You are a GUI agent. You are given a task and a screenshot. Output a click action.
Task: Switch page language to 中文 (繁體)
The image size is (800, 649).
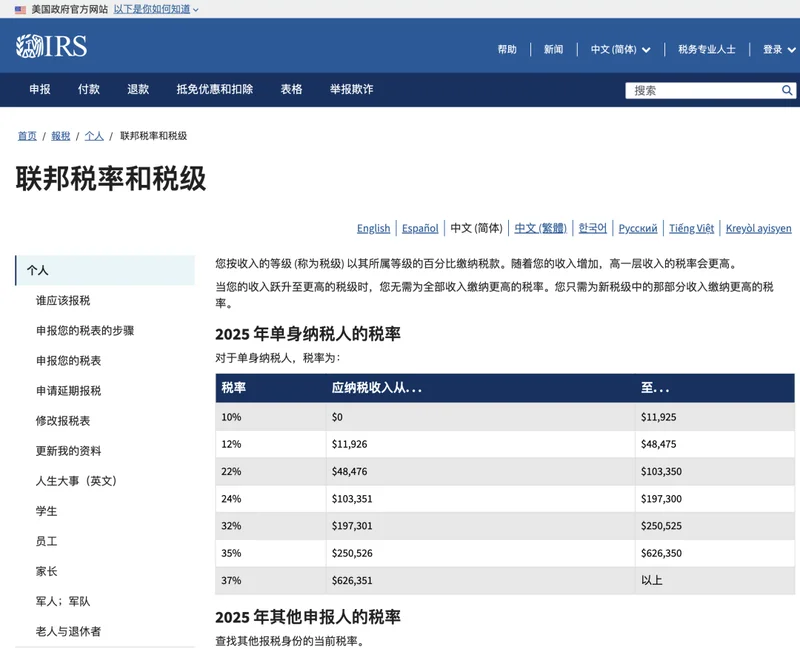tap(540, 228)
